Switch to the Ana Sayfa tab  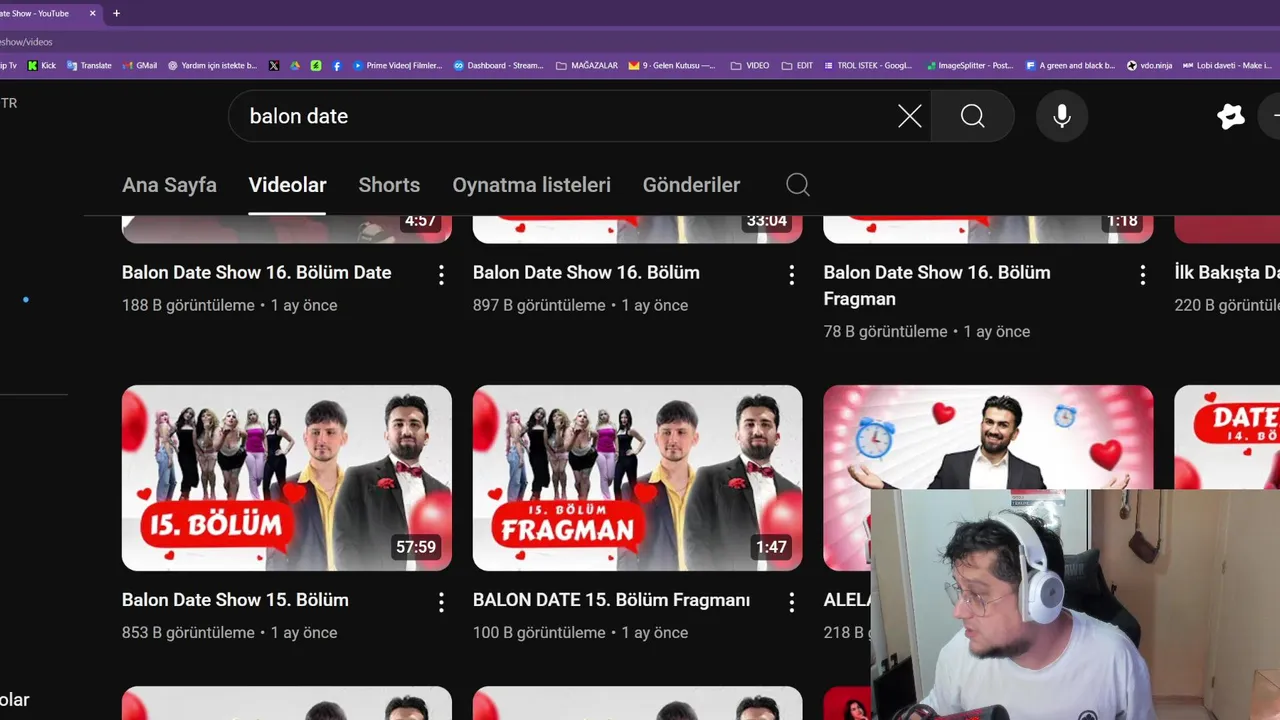(169, 185)
